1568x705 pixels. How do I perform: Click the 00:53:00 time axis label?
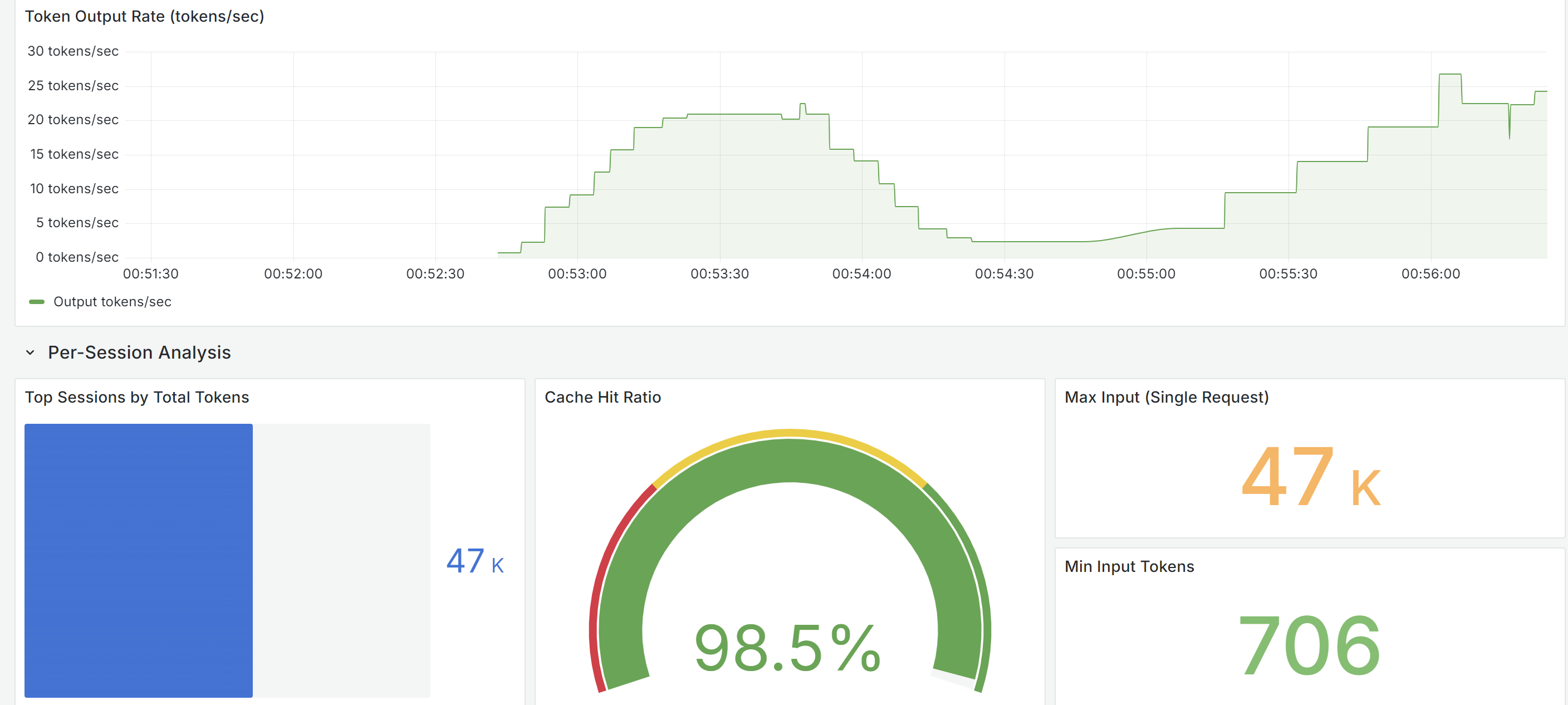click(x=577, y=274)
